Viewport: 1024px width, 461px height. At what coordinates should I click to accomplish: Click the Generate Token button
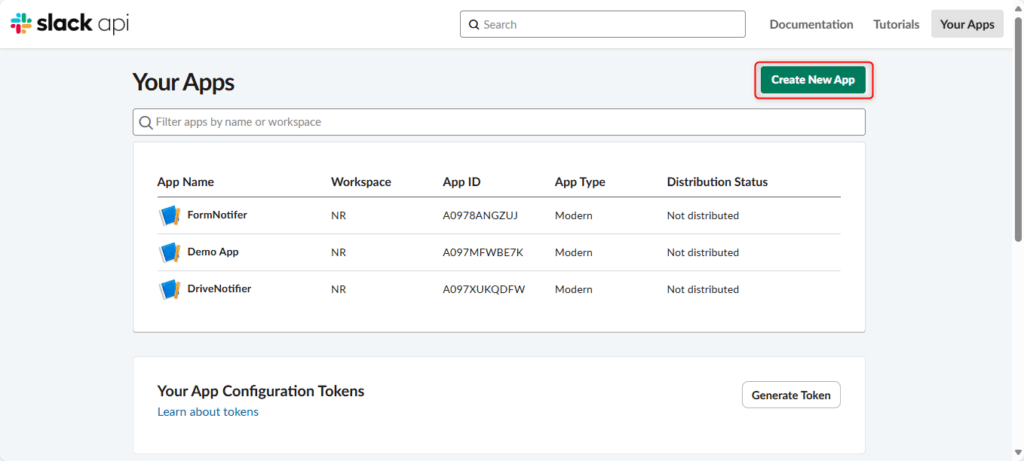coord(791,395)
